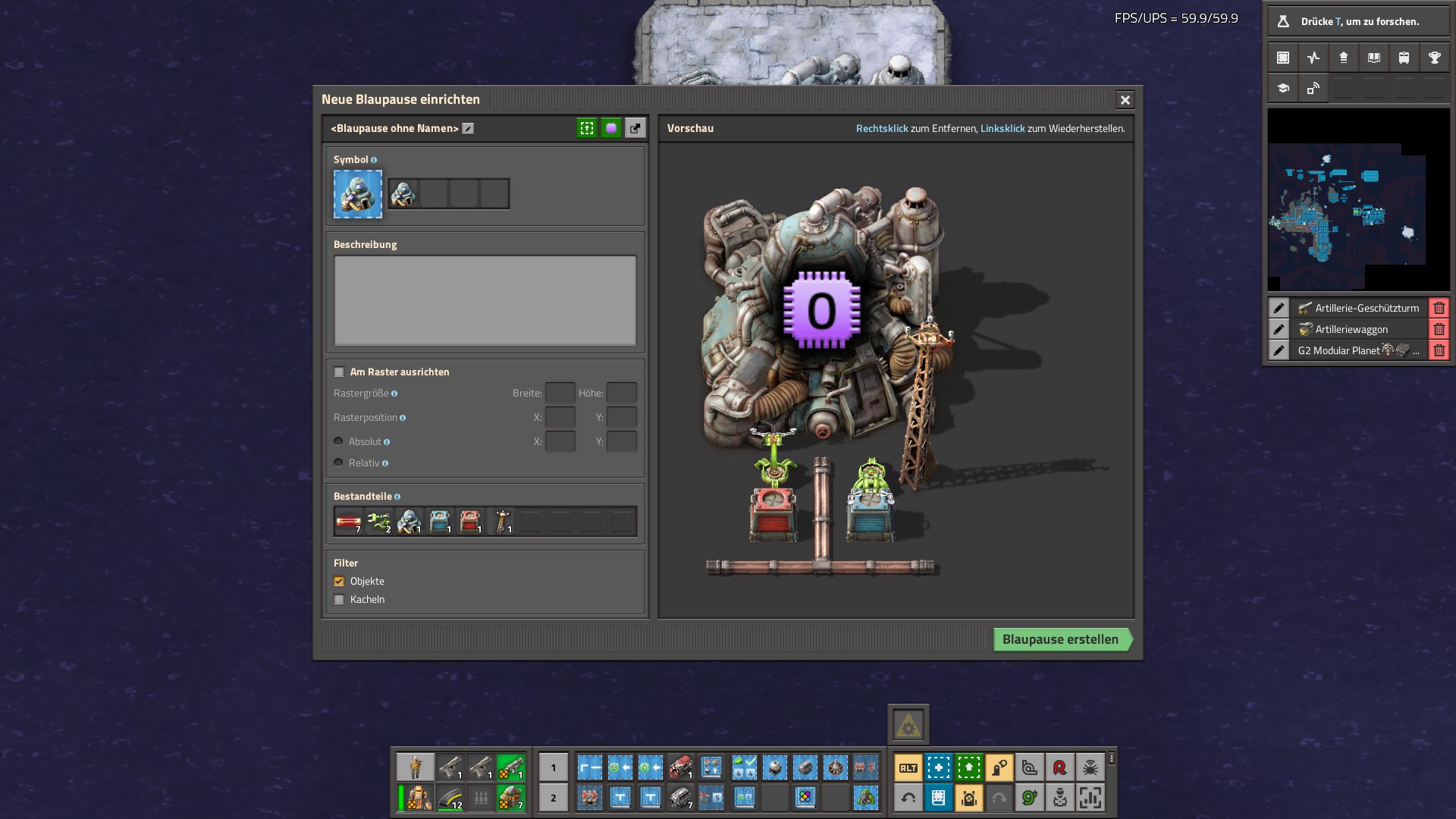The height and width of the screenshot is (819, 1456).
Task: Open the achievements trophy icon
Action: click(1434, 58)
